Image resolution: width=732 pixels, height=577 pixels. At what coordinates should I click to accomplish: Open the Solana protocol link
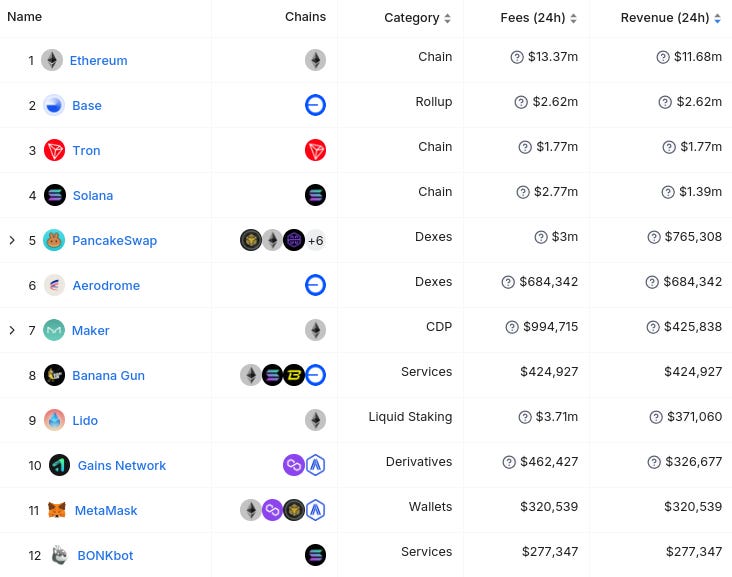pyautogui.click(x=93, y=196)
